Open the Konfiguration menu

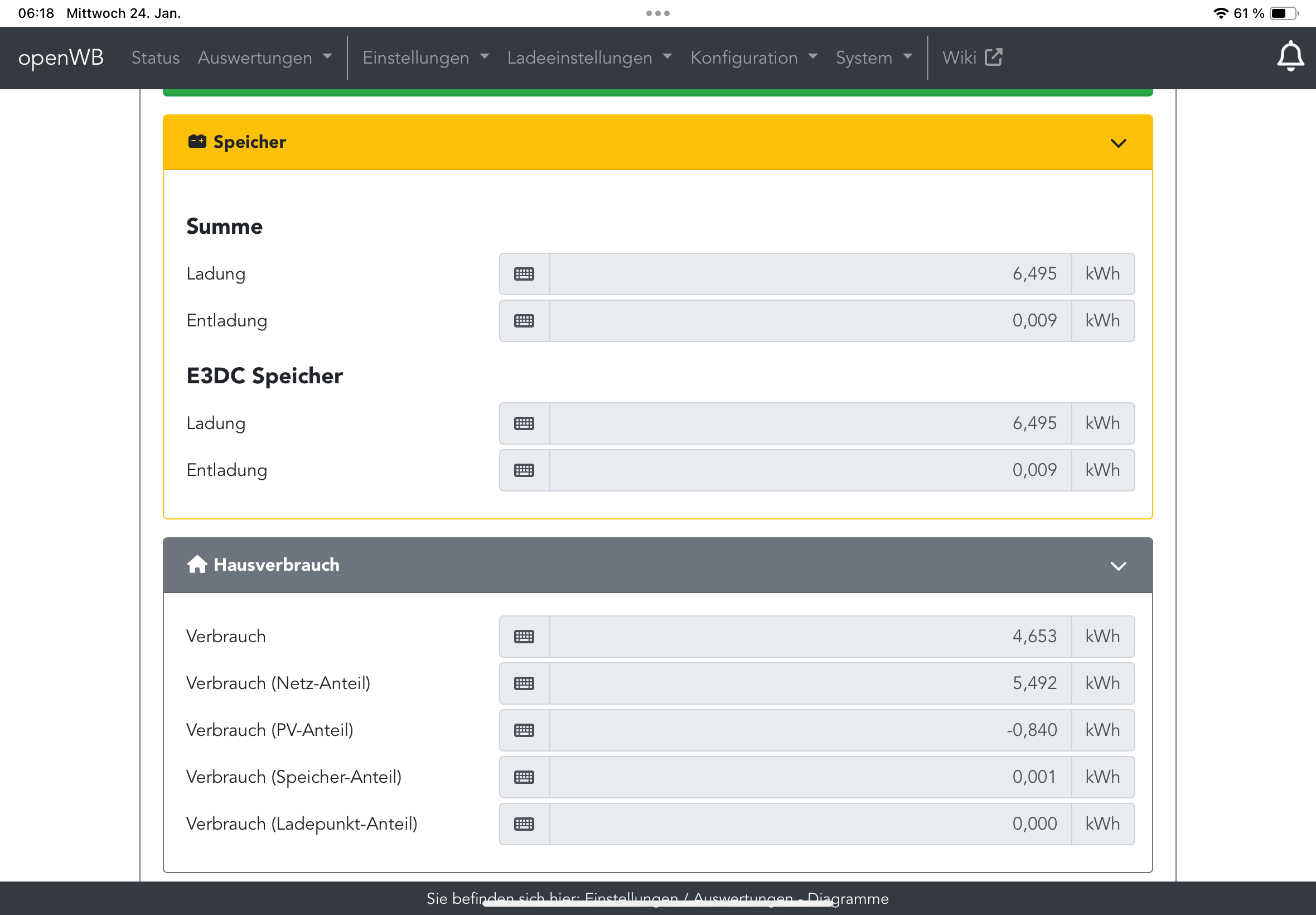[x=753, y=57]
